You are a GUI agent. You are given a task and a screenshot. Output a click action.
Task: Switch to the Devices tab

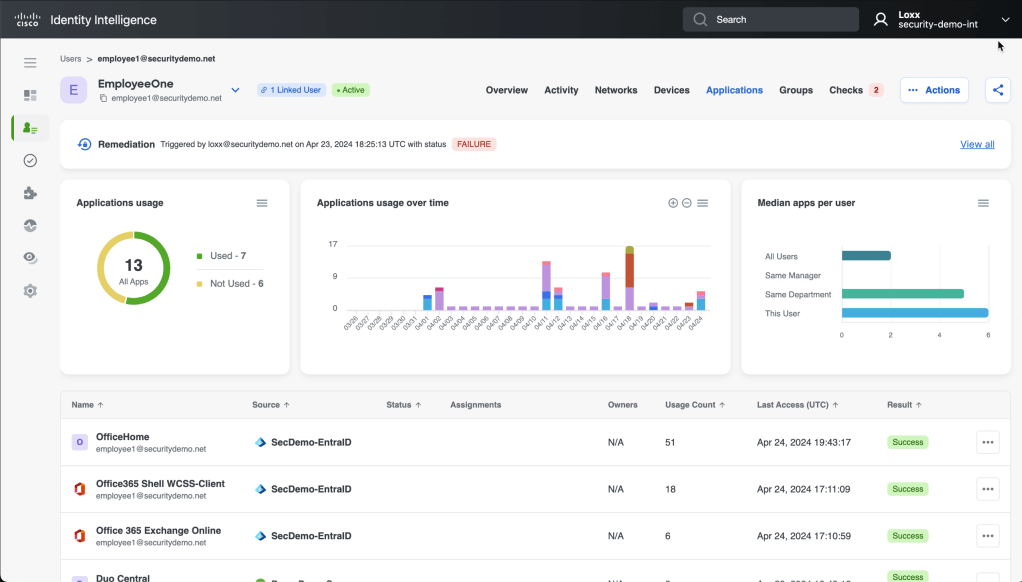point(671,90)
